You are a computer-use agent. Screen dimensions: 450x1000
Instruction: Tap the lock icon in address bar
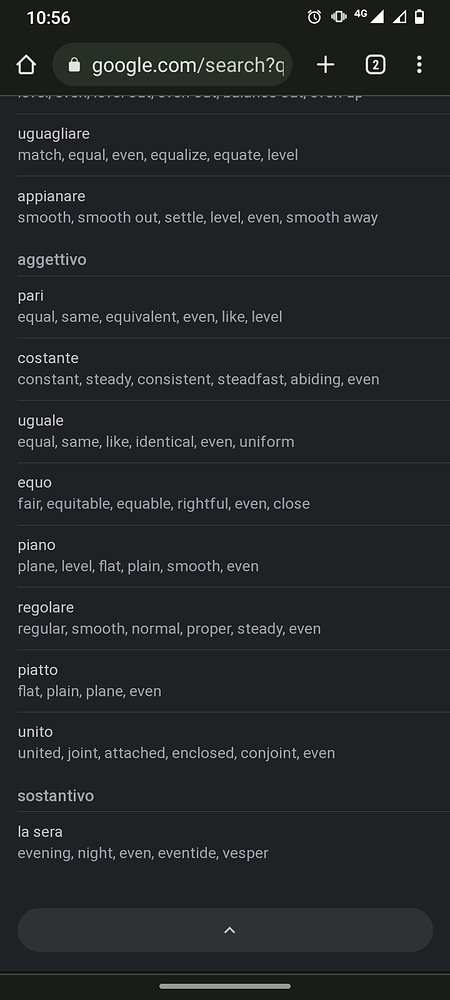pyautogui.click(x=75, y=64)
